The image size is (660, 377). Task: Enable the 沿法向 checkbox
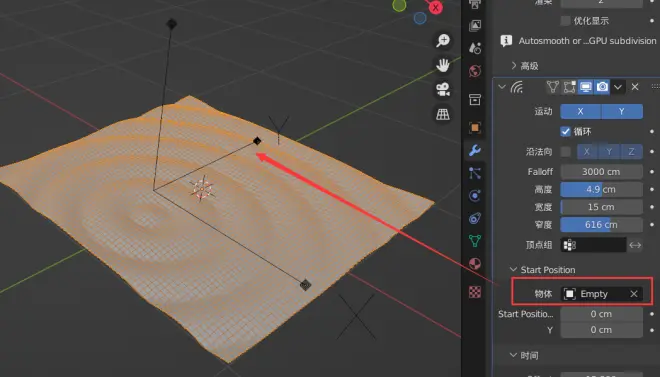[566, 151]
